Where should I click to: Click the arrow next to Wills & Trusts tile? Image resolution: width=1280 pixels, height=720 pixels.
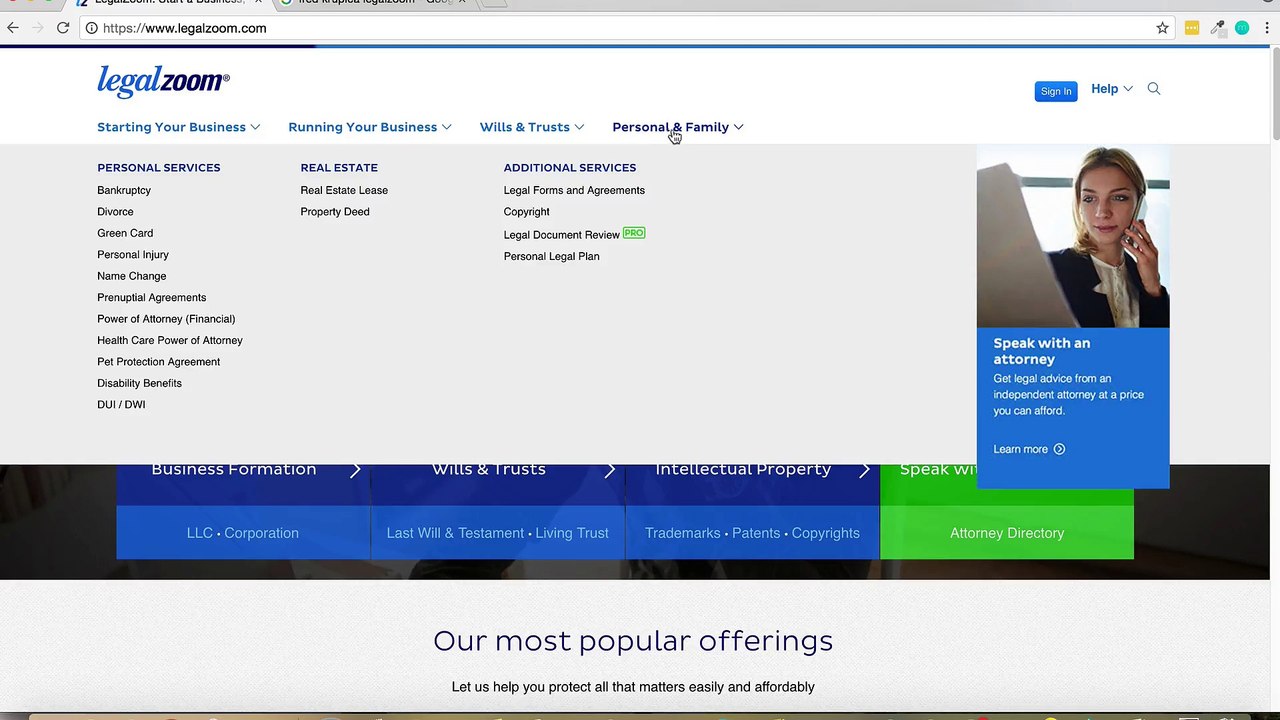pos(610,470)
